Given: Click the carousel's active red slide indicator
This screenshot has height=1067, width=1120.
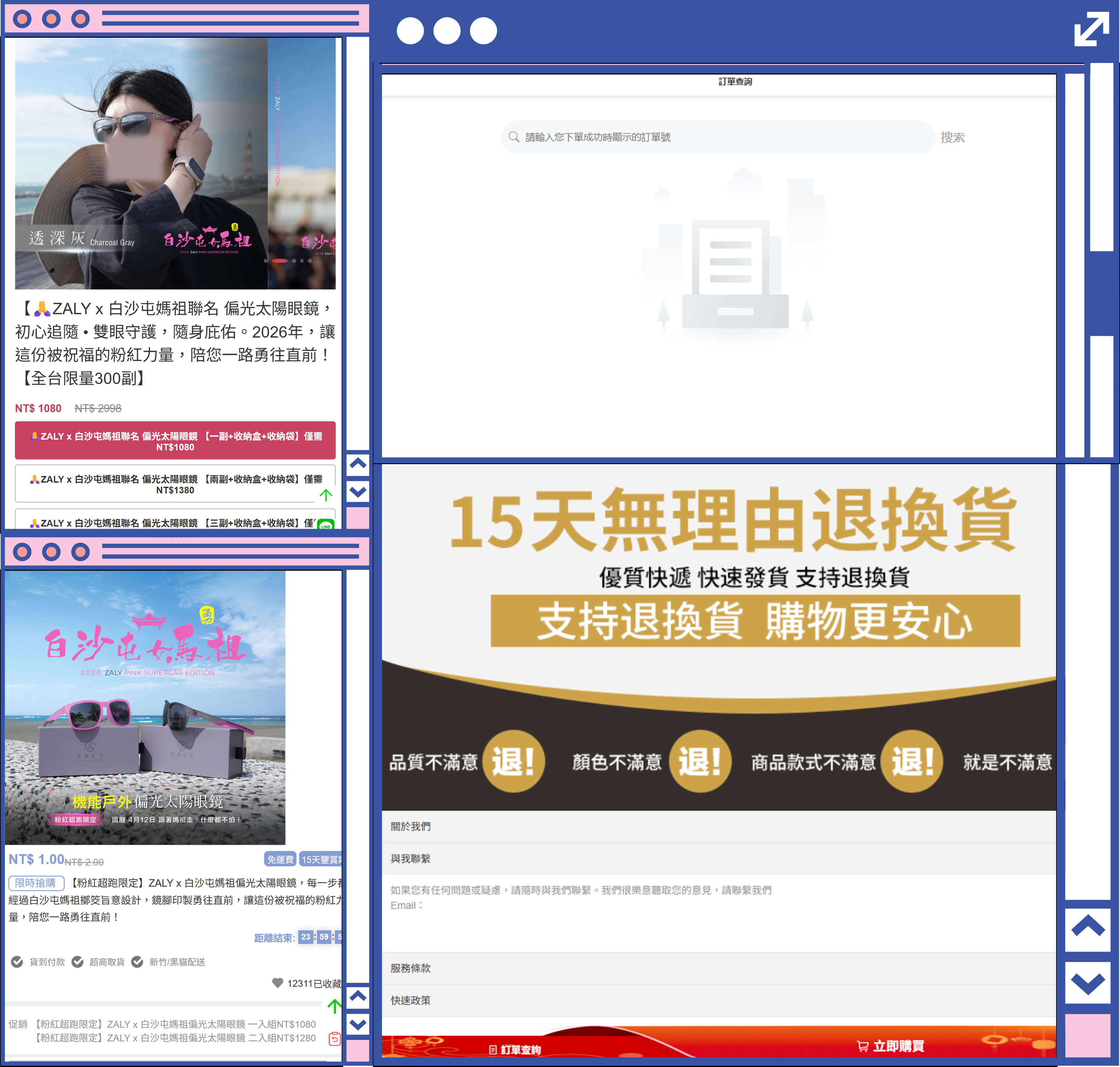Looking at the screenshot, I should 280,261.
